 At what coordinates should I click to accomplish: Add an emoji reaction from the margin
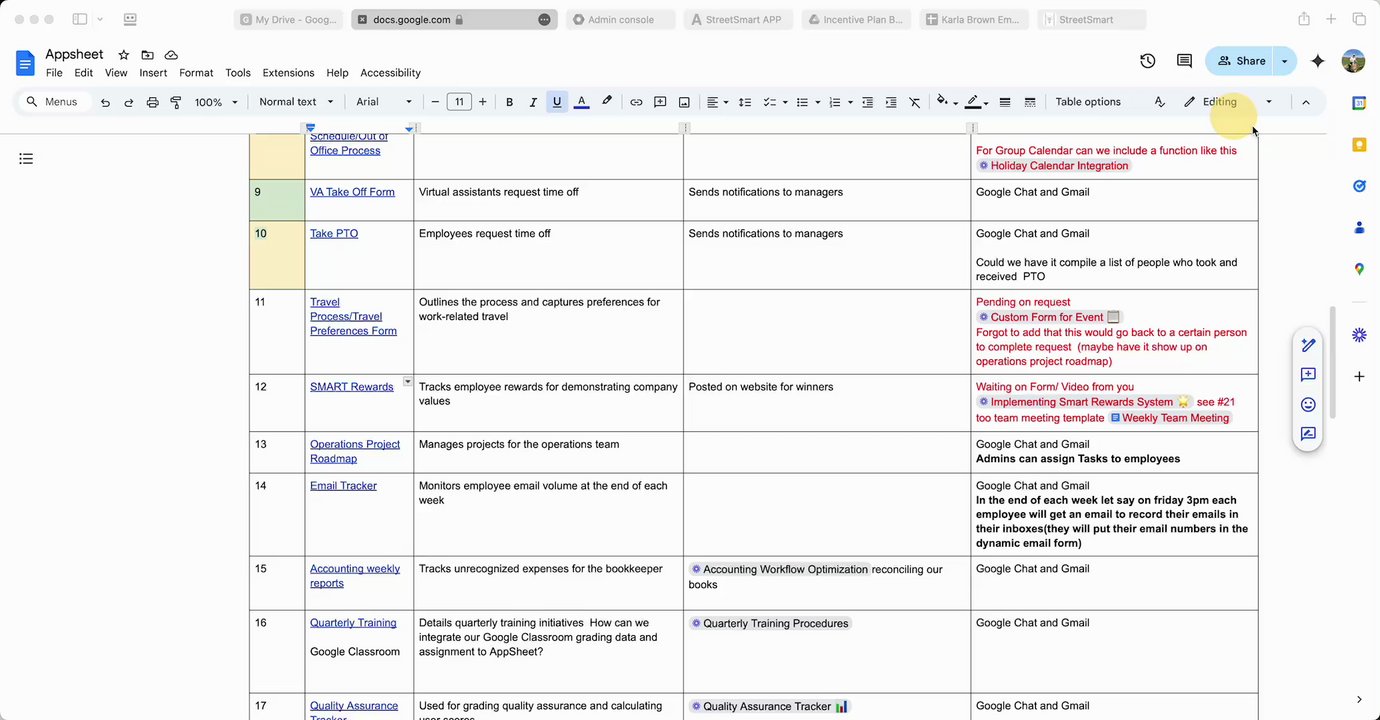pos(1308,405)
